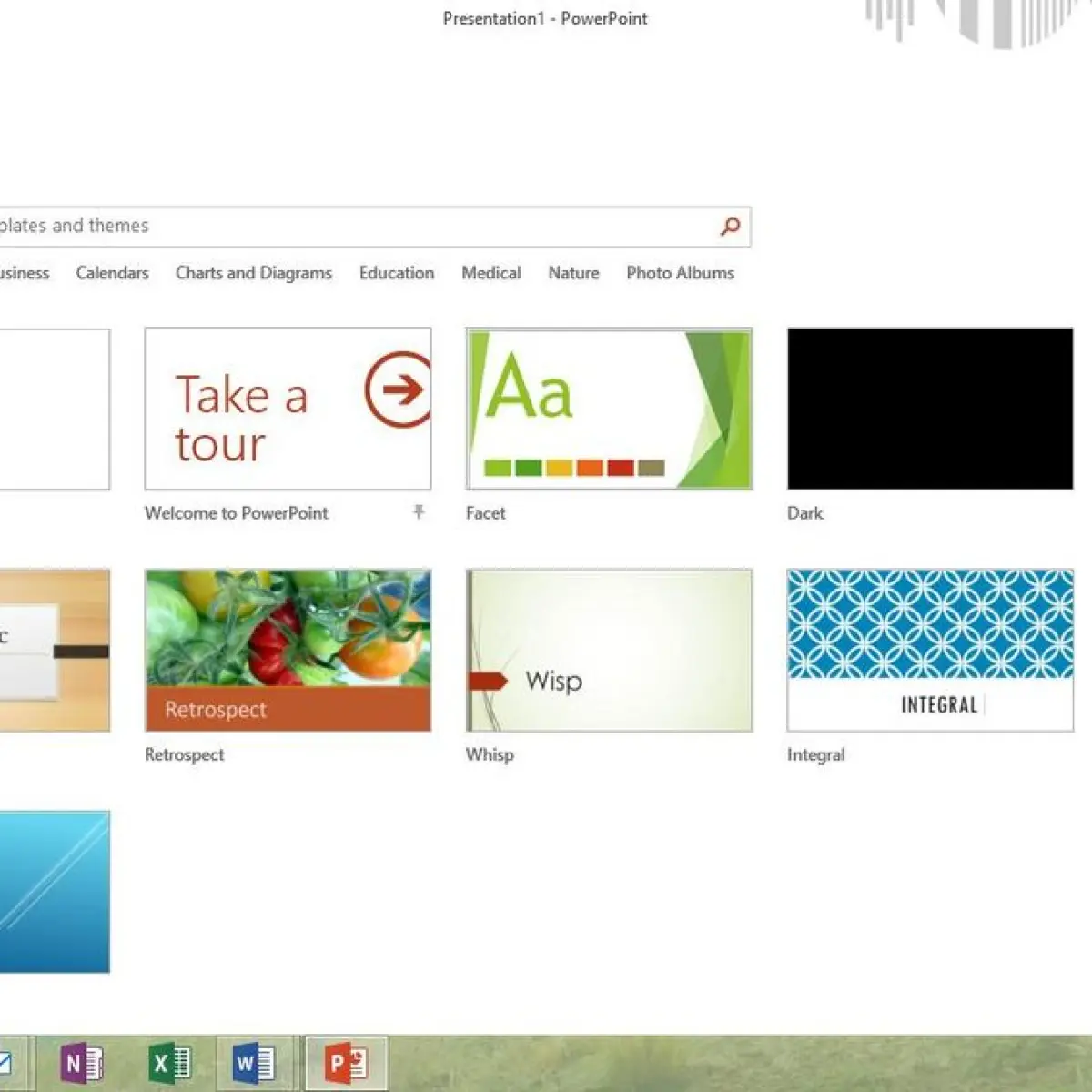Choose the black Dark theme thumbnail
Viewport: 1092px width, 1092px height.
click(x=930, y=409)
